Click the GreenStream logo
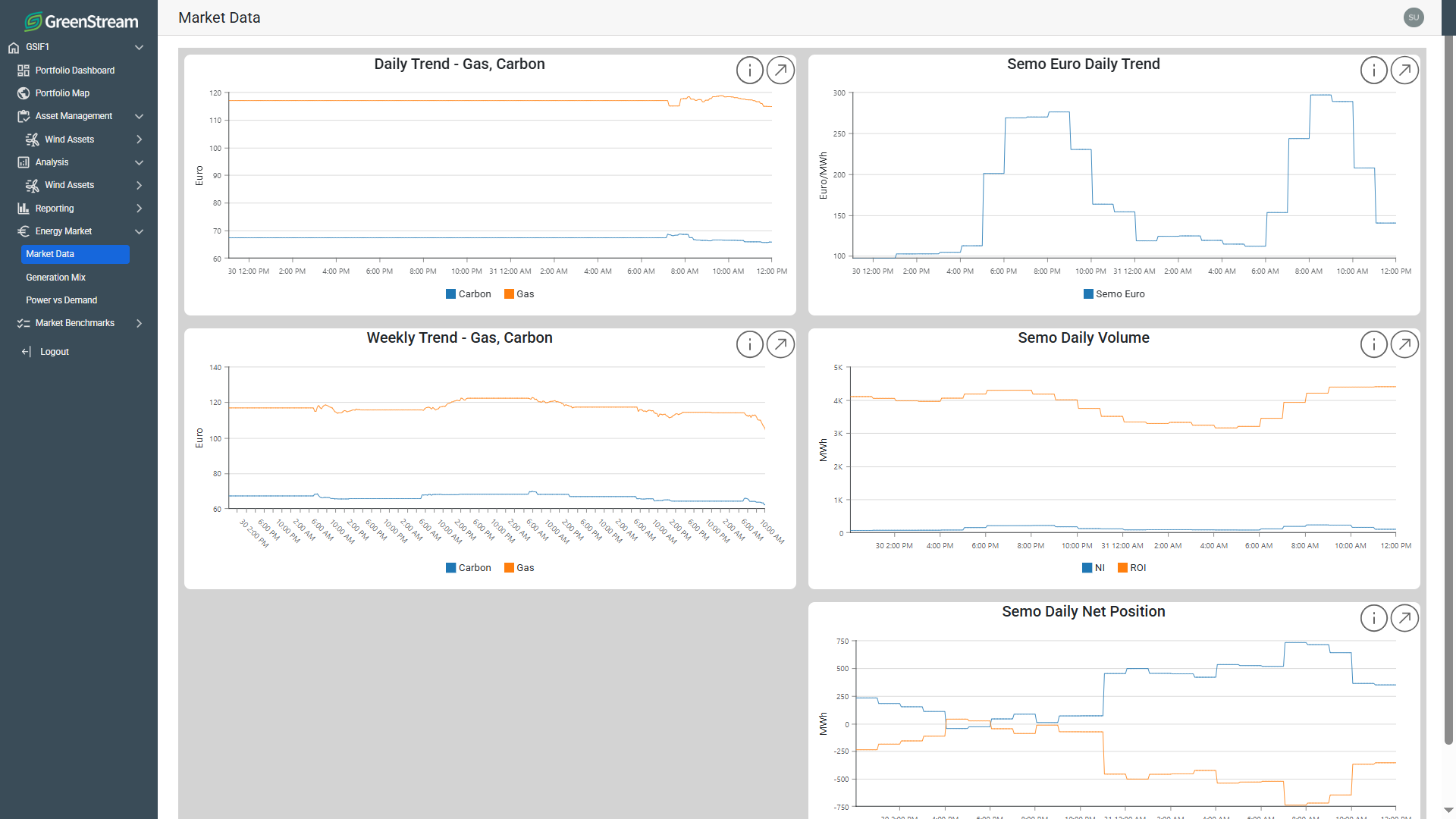The height and width of the screenshot is (819, 1456). [81, 21]
